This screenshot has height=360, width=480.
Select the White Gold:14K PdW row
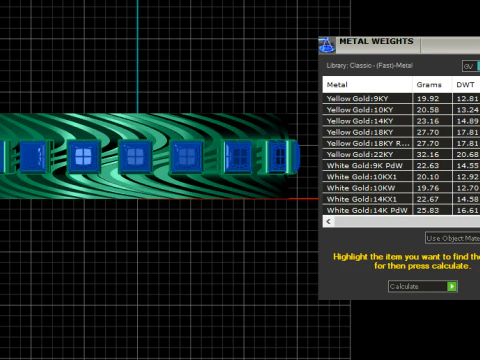point(401,210)
